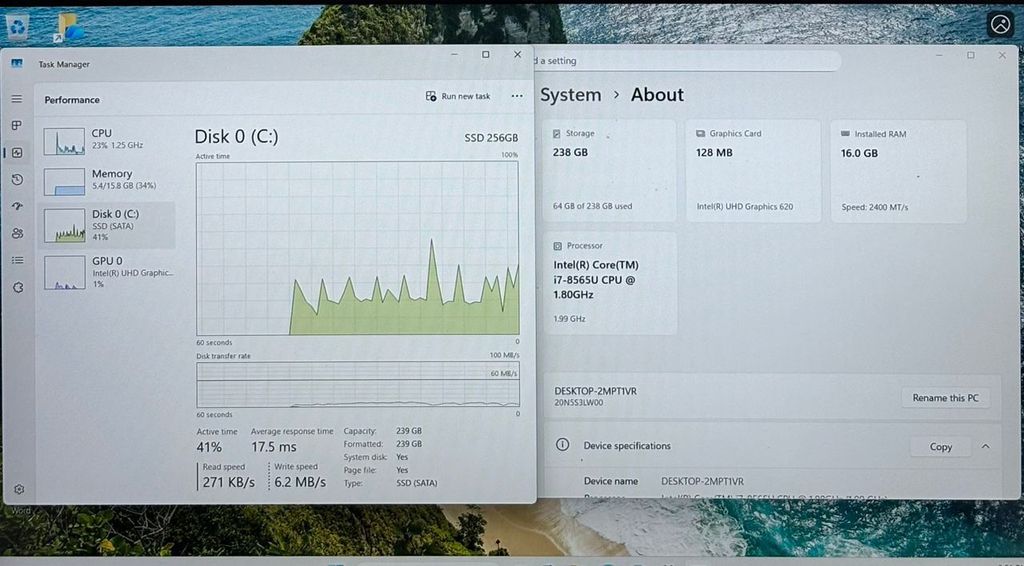Click the System breadcrumb link
1024x566 pixels.
tap(570, 95)
